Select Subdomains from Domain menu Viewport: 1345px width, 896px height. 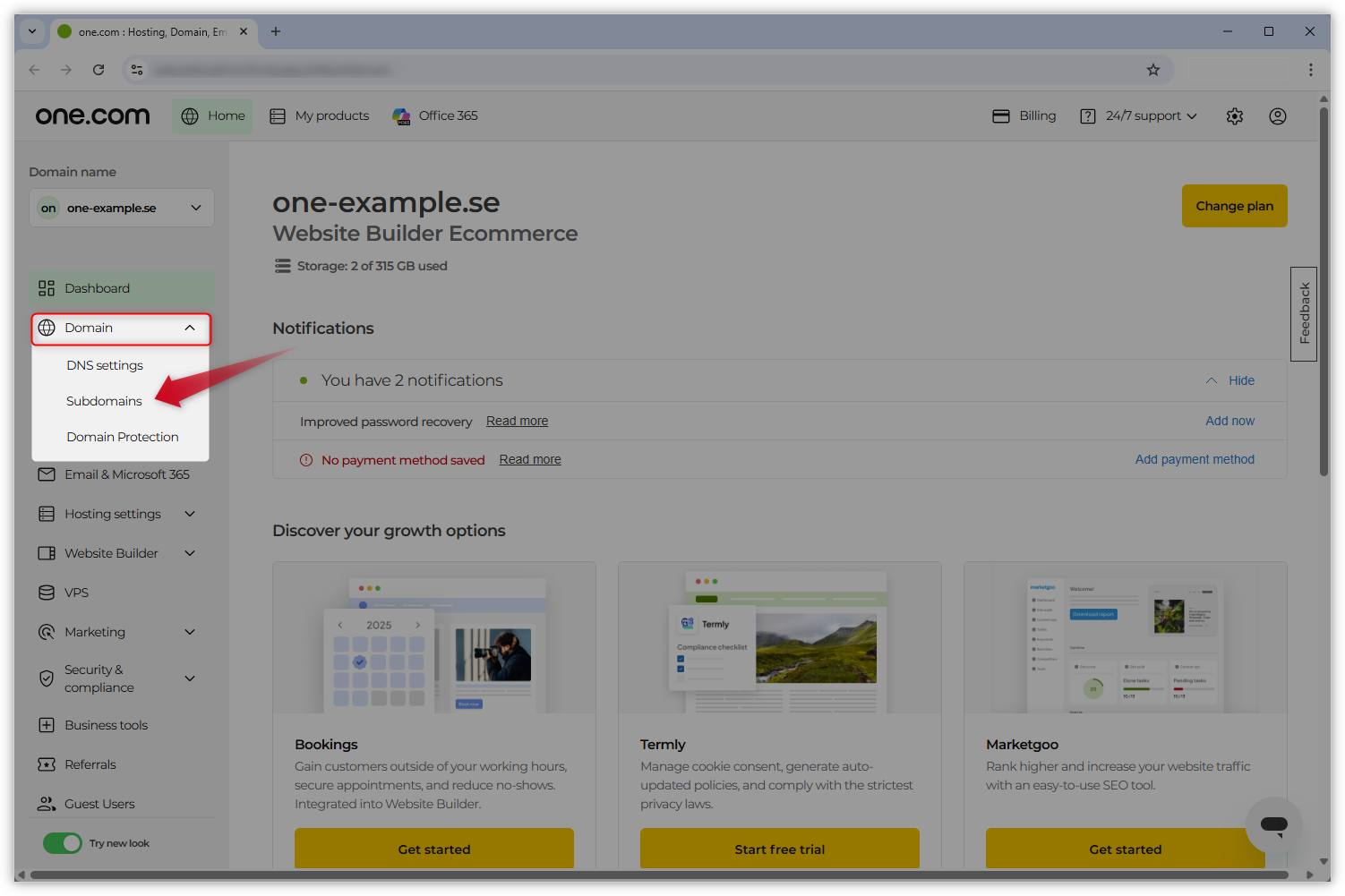coord(104,401)
